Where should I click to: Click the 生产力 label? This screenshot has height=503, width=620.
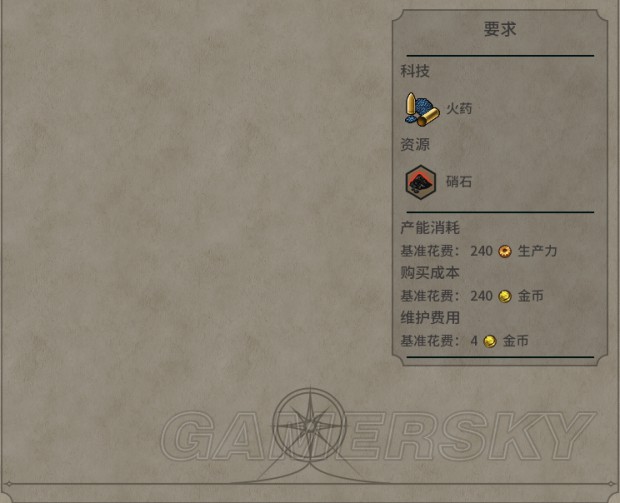pyautogui.click(x=537, y=251)
